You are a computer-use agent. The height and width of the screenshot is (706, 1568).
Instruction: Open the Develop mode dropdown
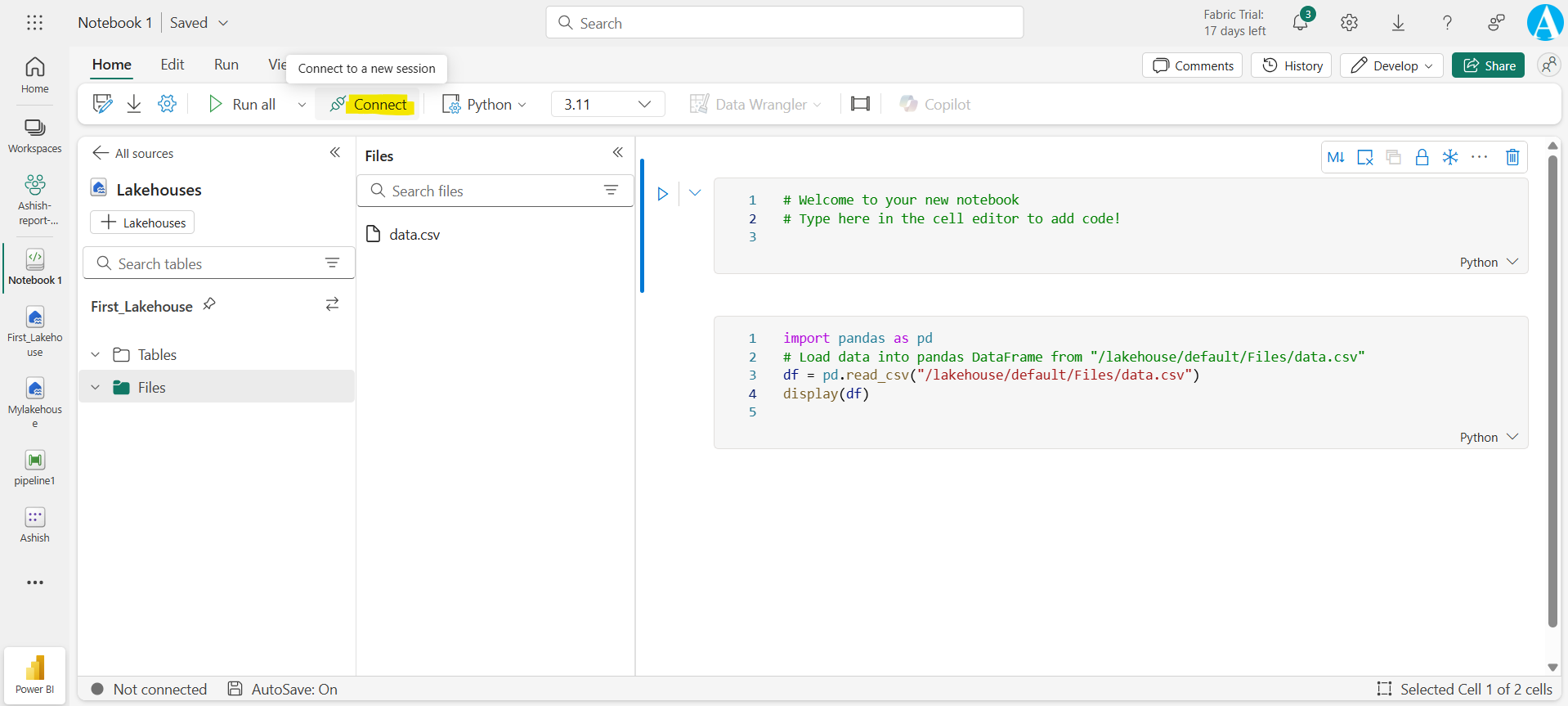pos(1391,65)
